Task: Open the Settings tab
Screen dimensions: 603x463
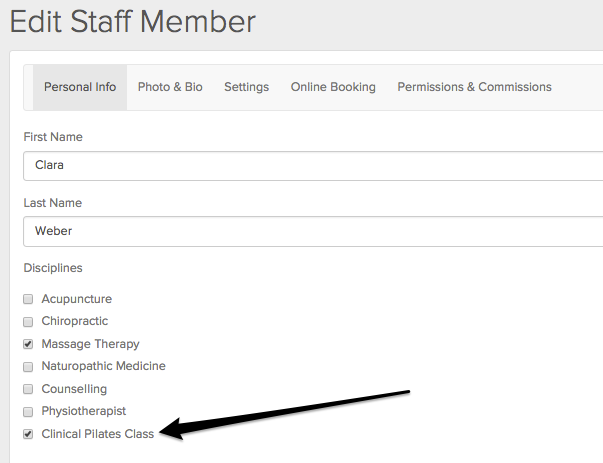Action: [x=246, y=87]
